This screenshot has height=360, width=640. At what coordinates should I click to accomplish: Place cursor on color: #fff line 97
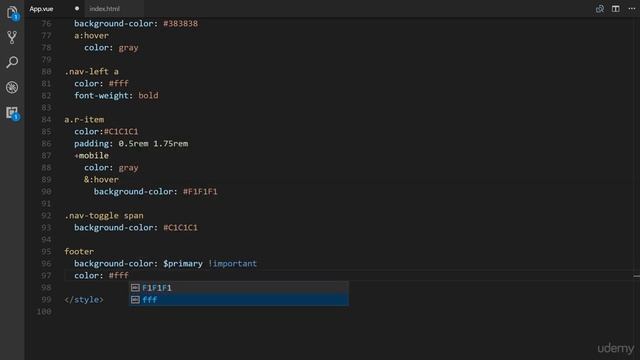click(x=101, y=276)
